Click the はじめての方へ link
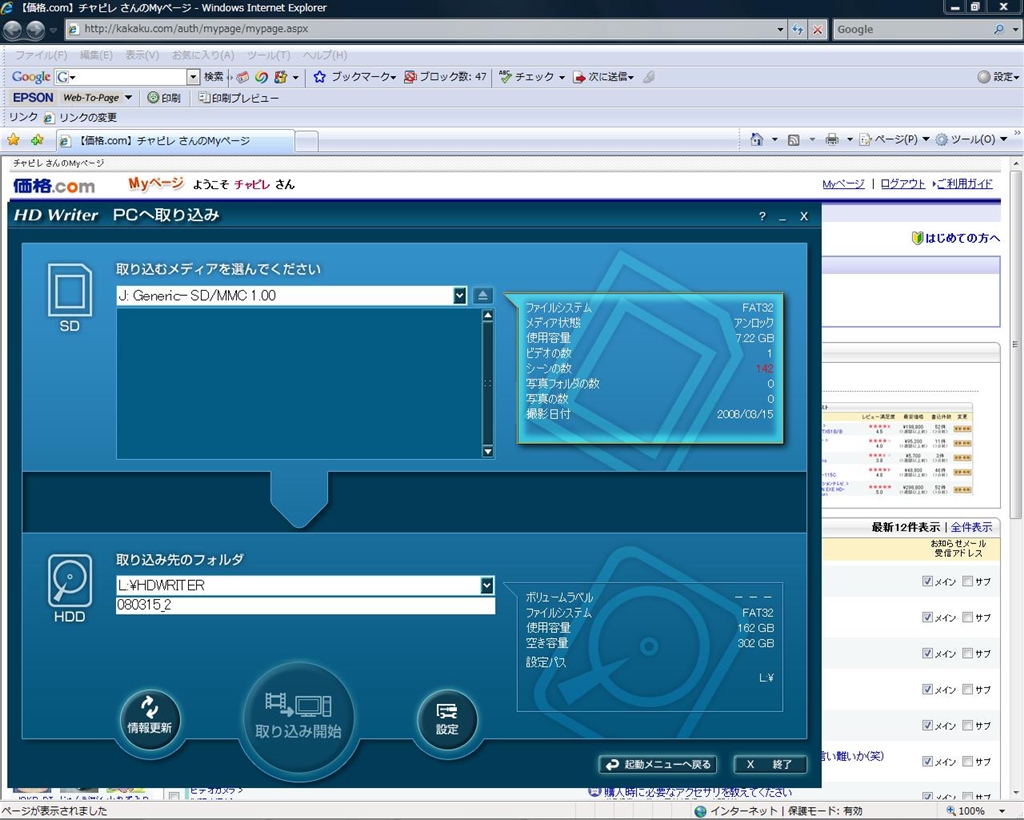 pyautogui.click(x=962, y=238)
